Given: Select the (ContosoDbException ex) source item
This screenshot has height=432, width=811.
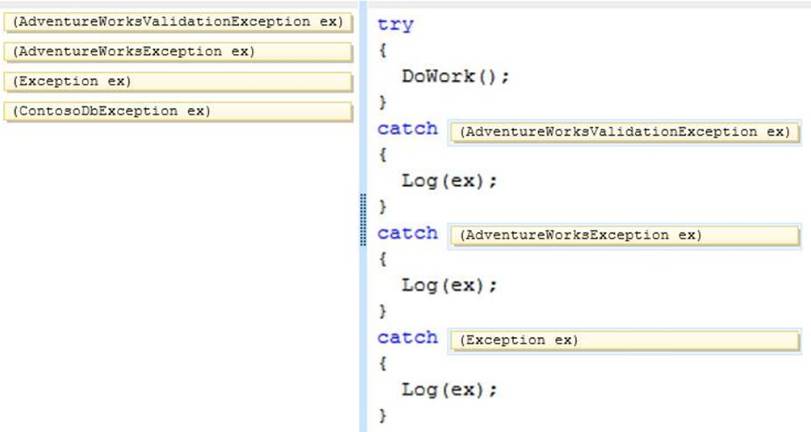Looking at the screenshot, I should point(178,111).
